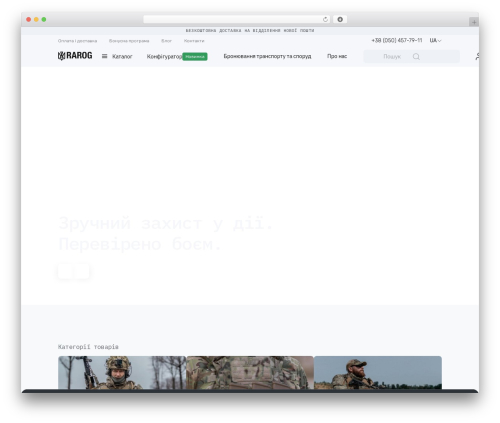
Task: Call the phone number +38 (050) 457-79-11
Action: point(397,40)
